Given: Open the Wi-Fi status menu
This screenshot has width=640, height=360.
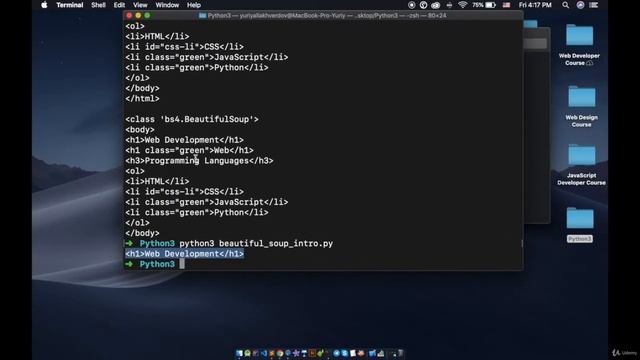Looking at the screenshot, I should pos(462,5).
